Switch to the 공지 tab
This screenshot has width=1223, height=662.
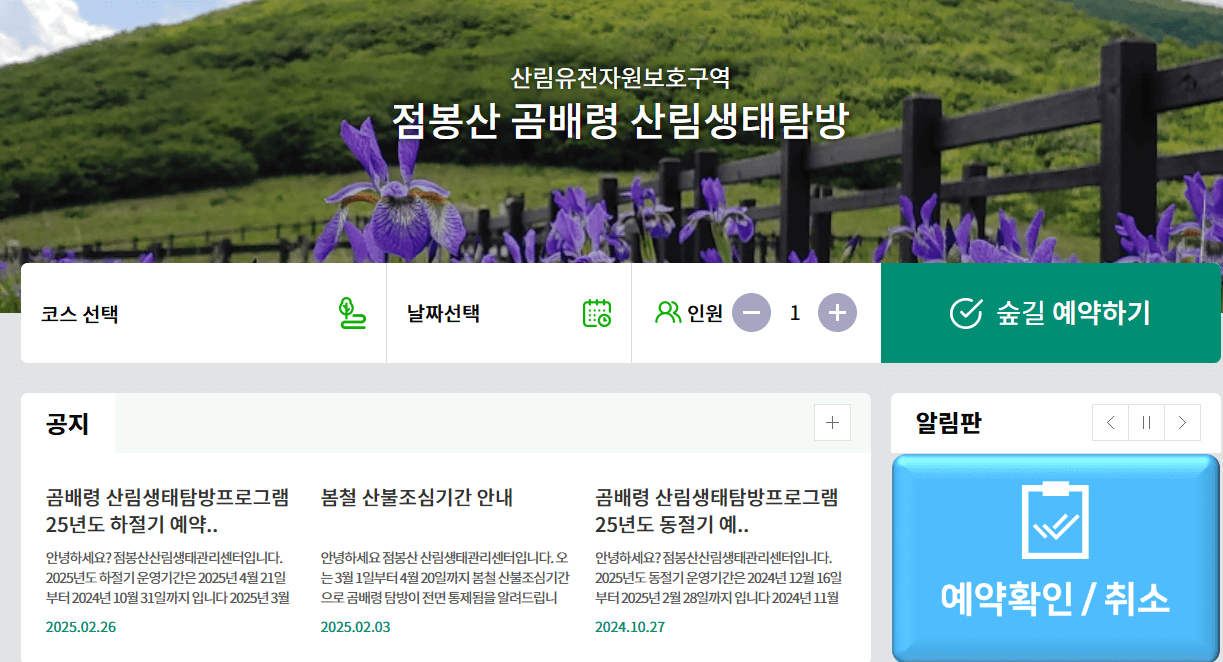point(68,423)
